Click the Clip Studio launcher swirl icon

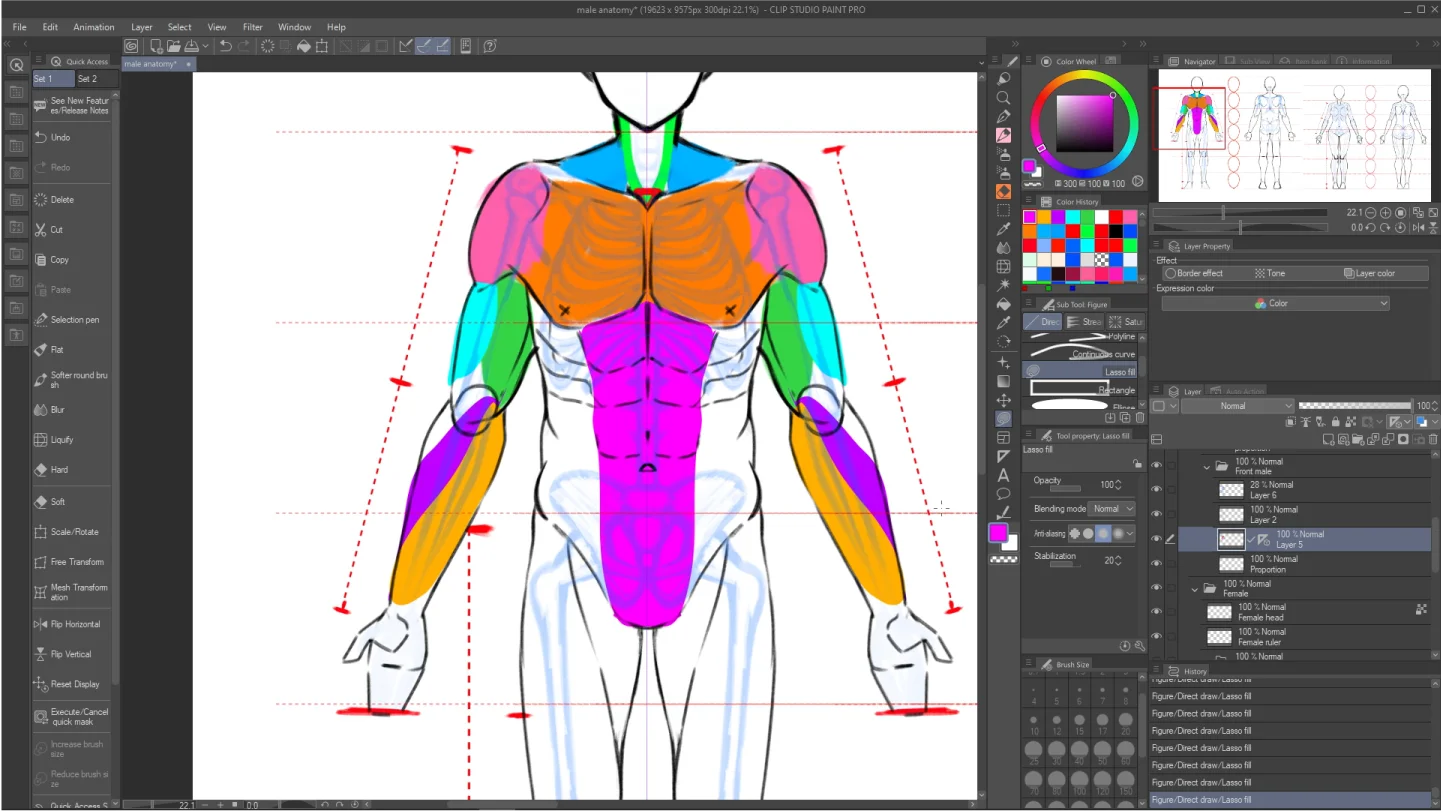click(131, 46)
